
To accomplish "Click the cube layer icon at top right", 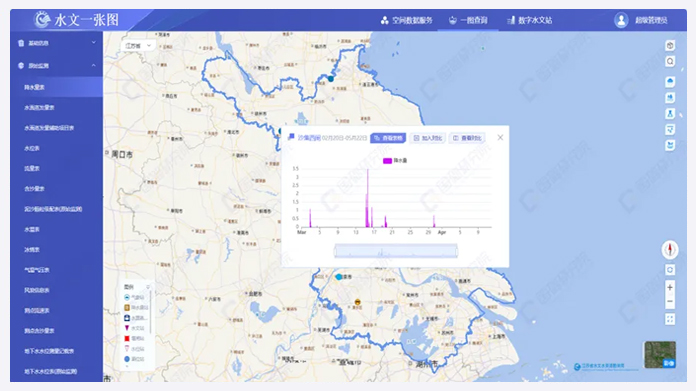I will tap(670, 45).
